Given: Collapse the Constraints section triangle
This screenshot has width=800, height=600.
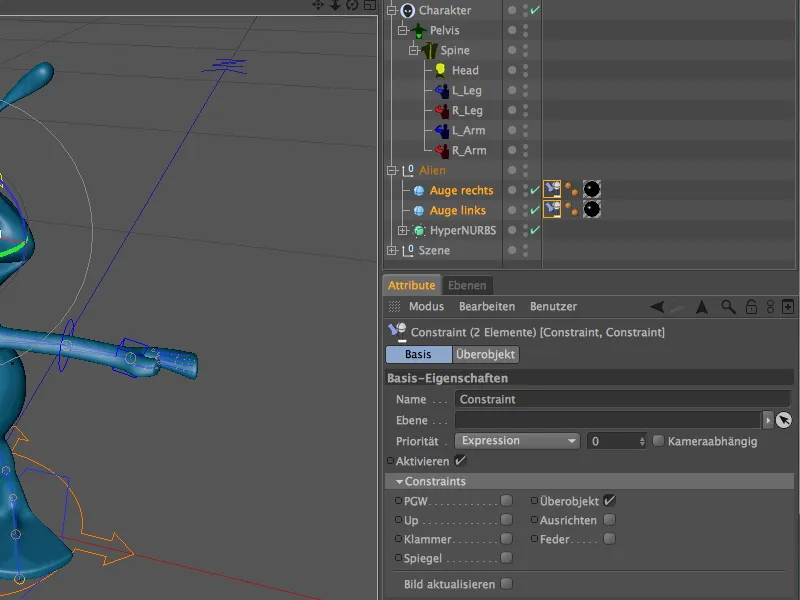Looking at the screenshot, I should (x=399, y=481).
